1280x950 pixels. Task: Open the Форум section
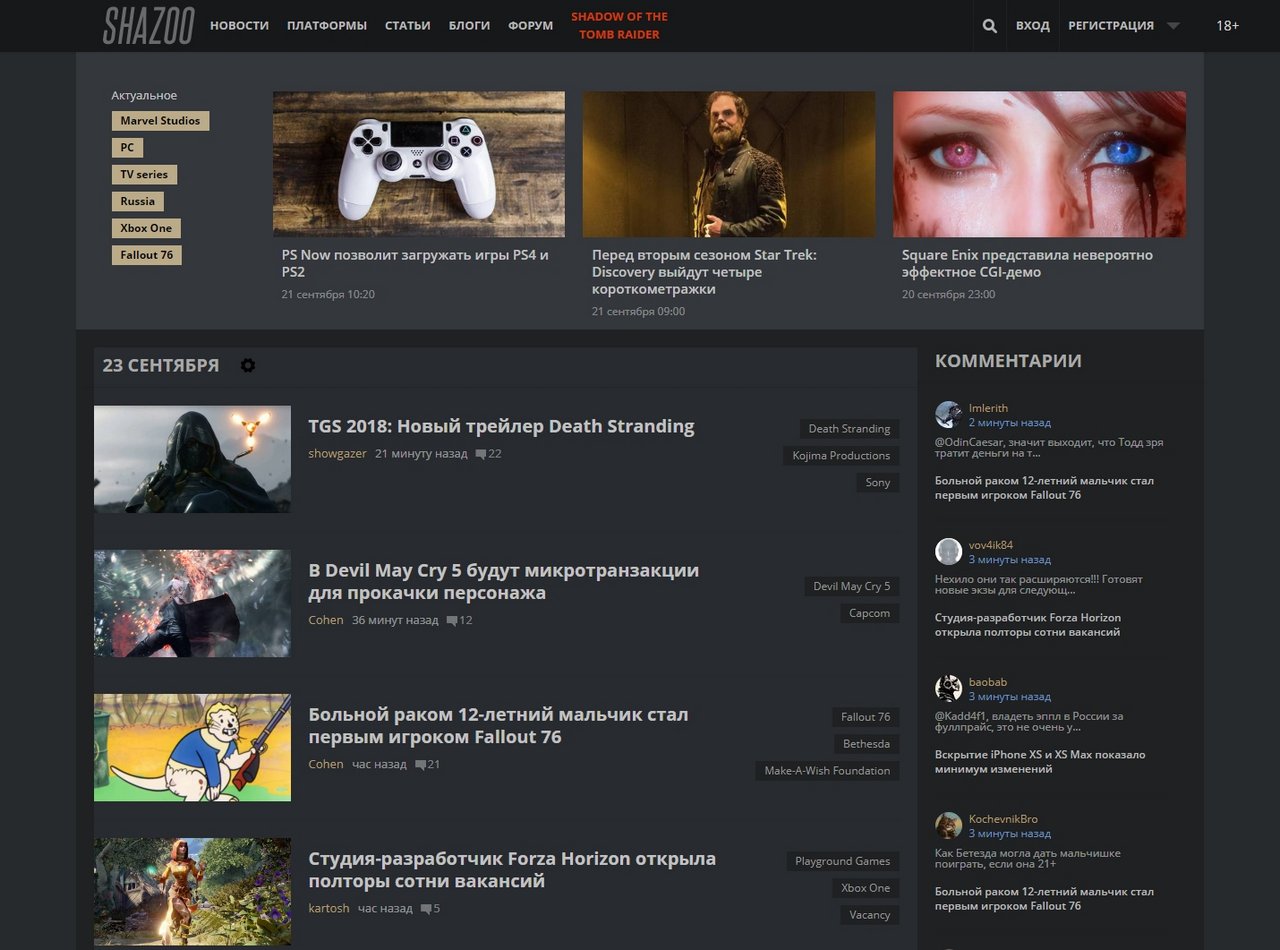click(530, 26)
